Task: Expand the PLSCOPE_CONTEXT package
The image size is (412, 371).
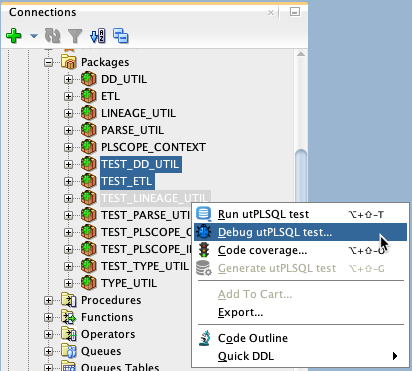Action: 68,147
